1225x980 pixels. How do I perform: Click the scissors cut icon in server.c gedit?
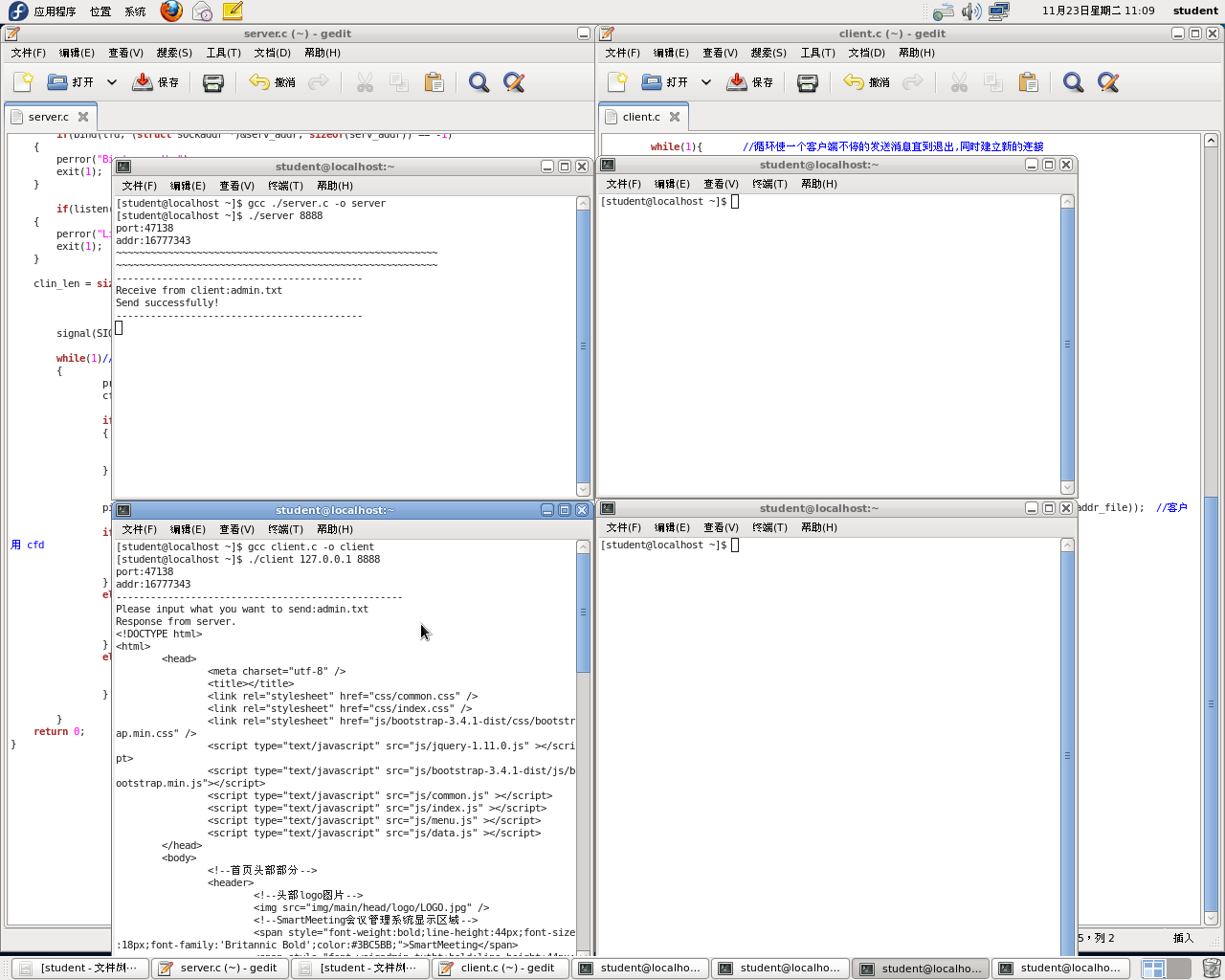click(365, 82)
